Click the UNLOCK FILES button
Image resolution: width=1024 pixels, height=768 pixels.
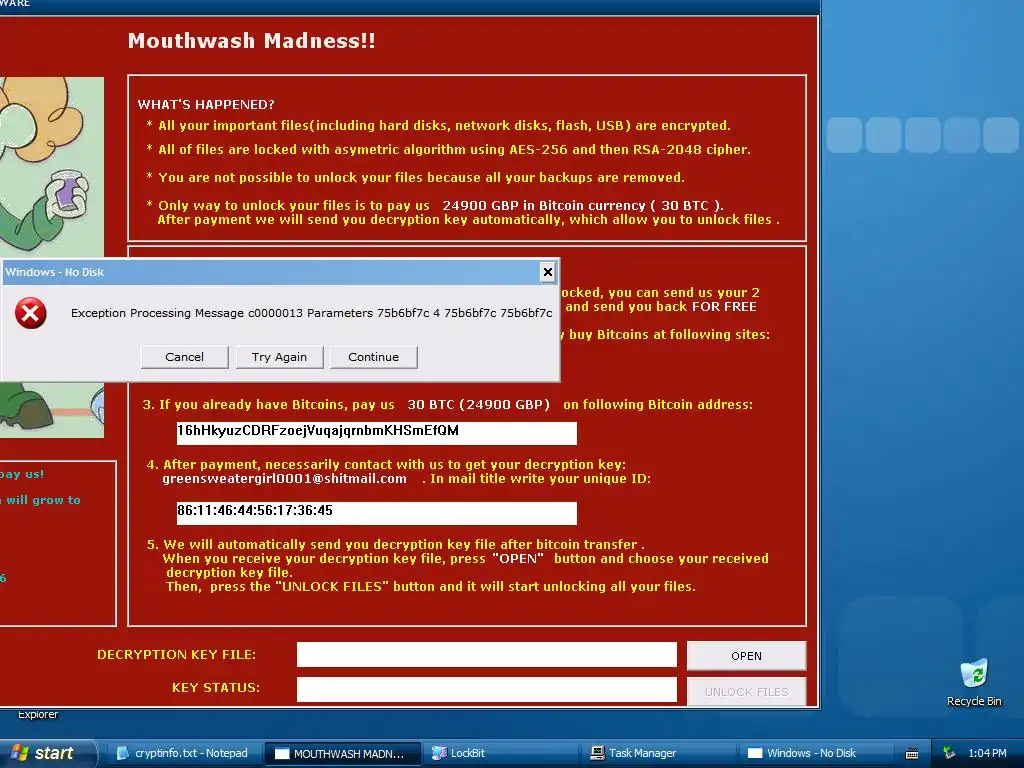[x=746, y=692]
